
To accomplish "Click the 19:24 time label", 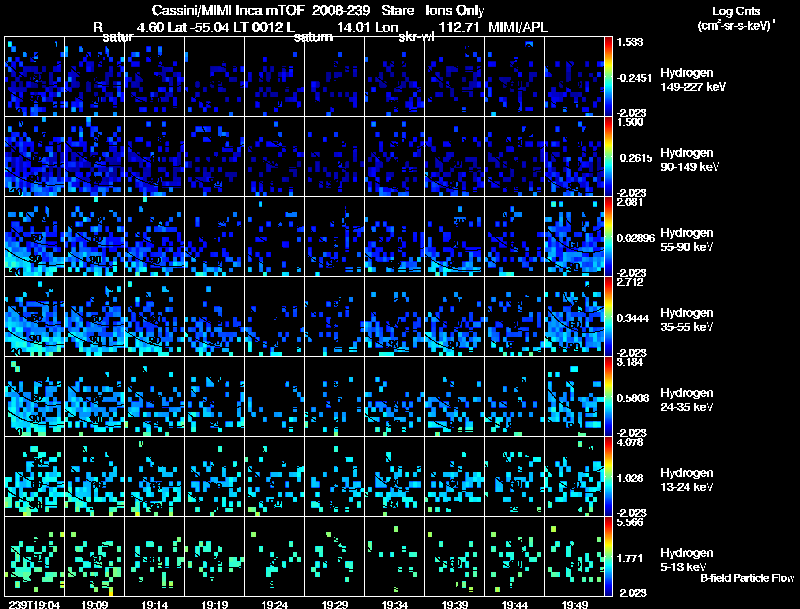I will pos(274,604).
